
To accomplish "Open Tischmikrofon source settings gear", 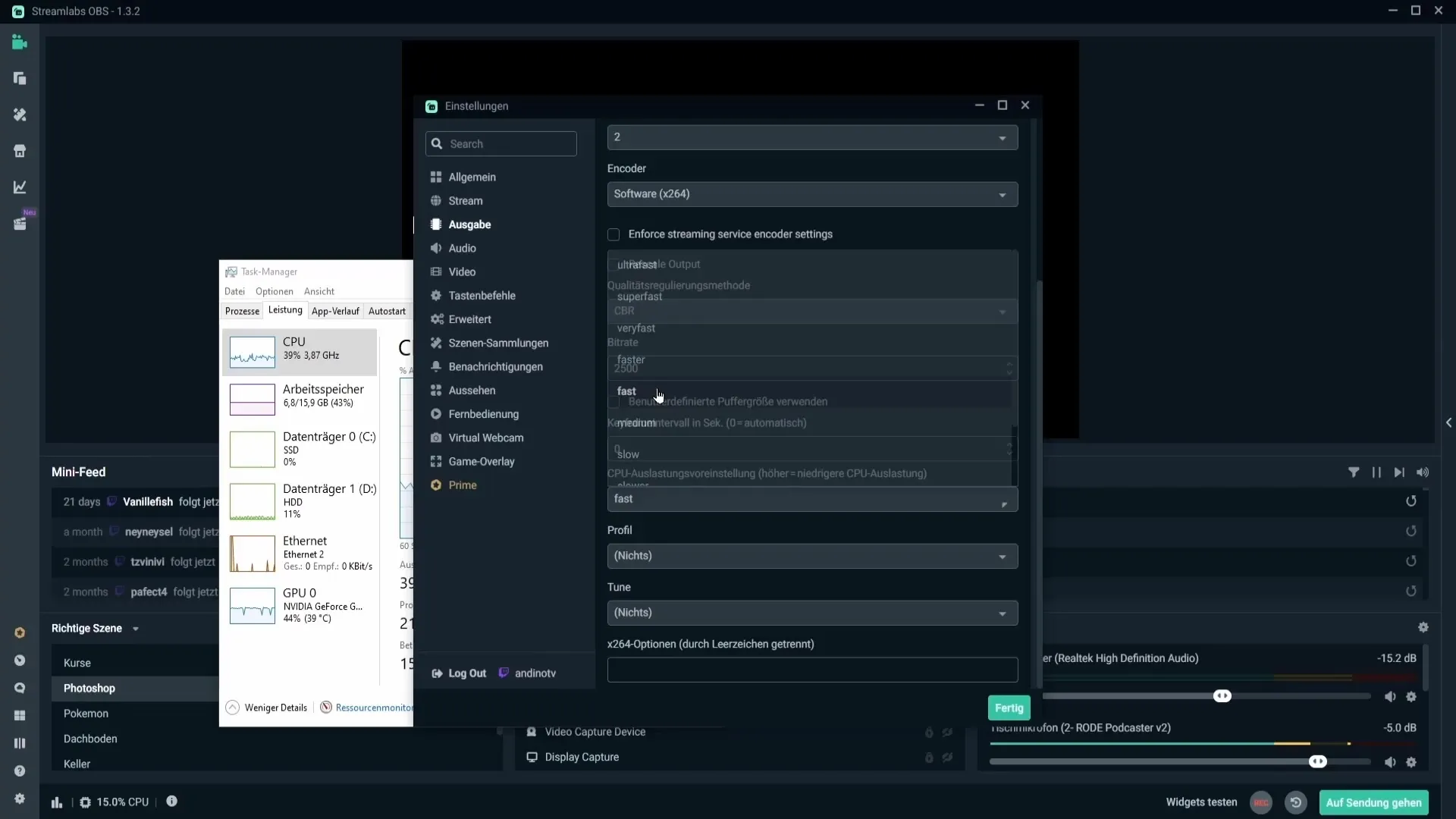I will click(x=1411, y=763).
